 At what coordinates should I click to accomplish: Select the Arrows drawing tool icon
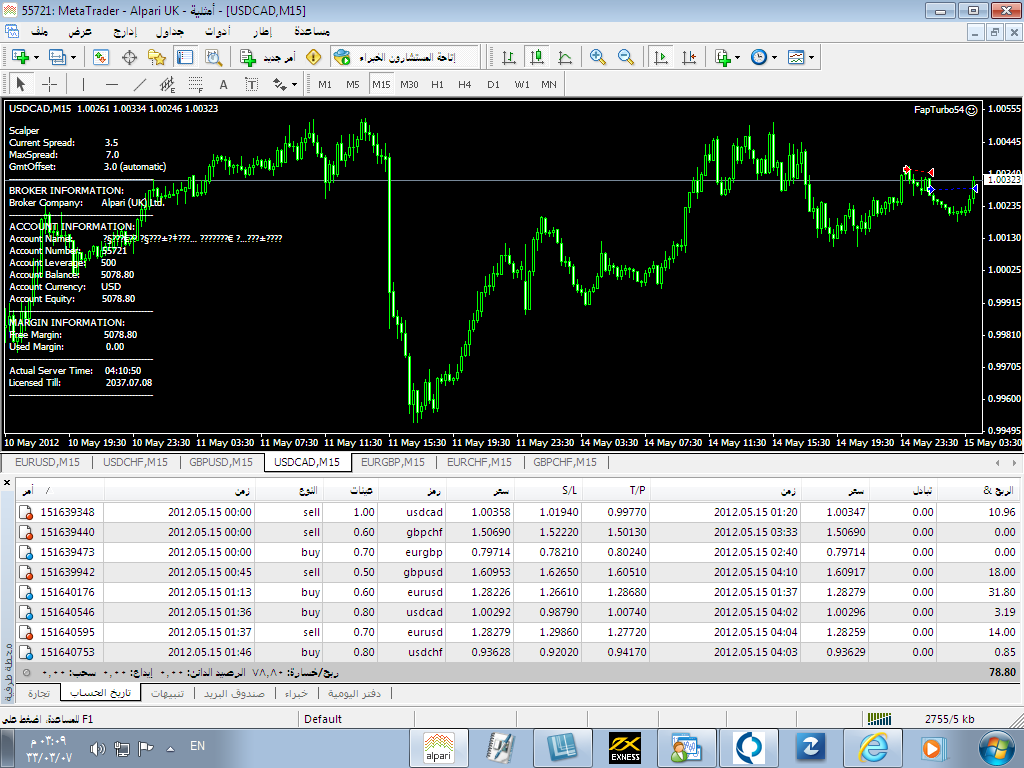280,84
